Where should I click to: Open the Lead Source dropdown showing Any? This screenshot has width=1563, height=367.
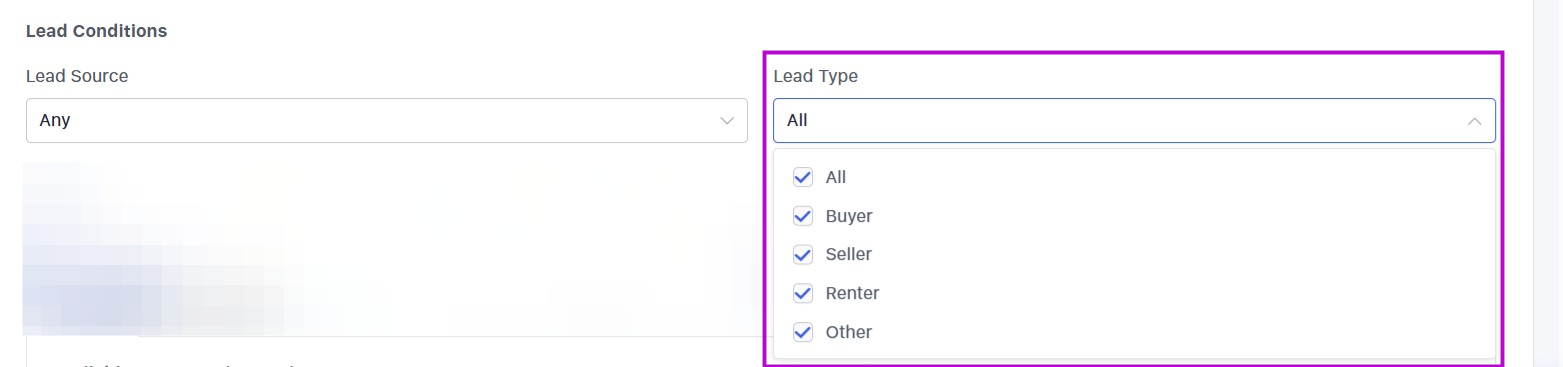point(386,120)
